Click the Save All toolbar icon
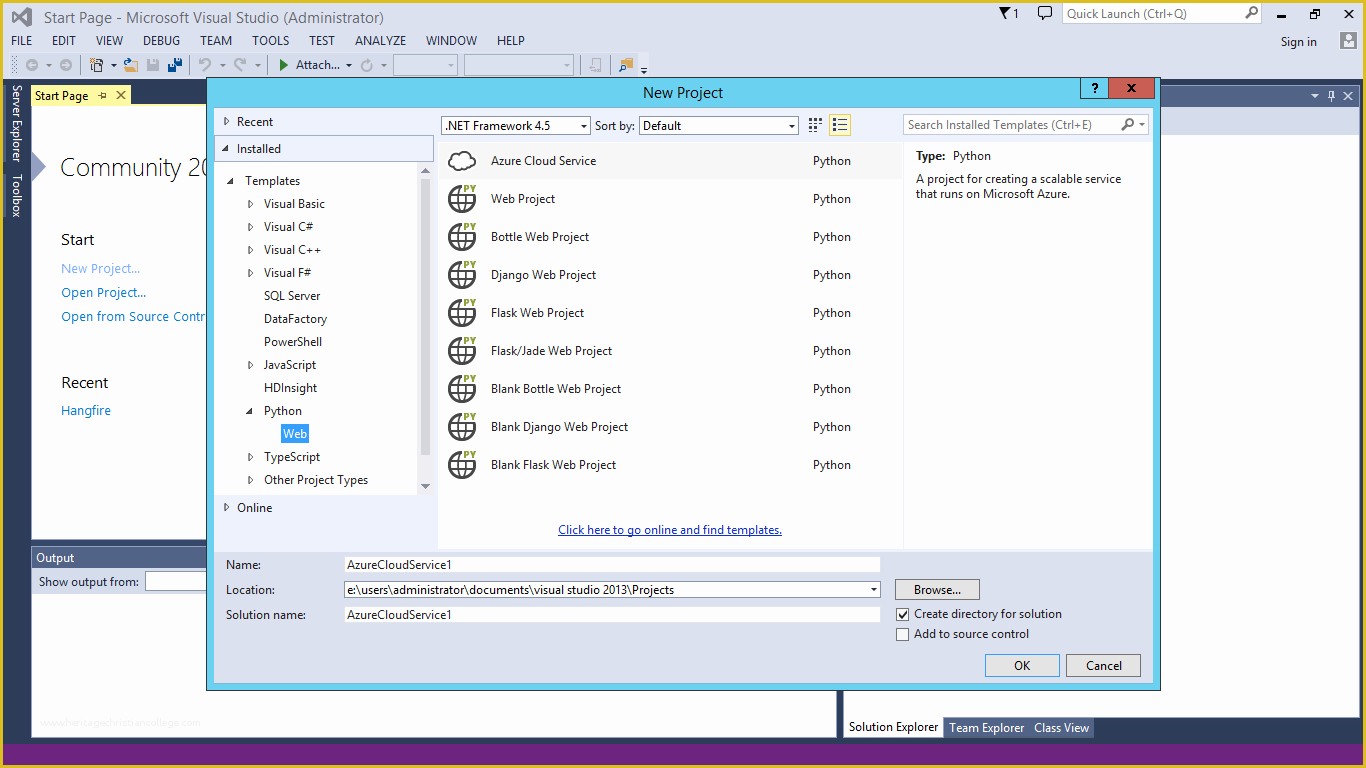 (x=175, y=65)
